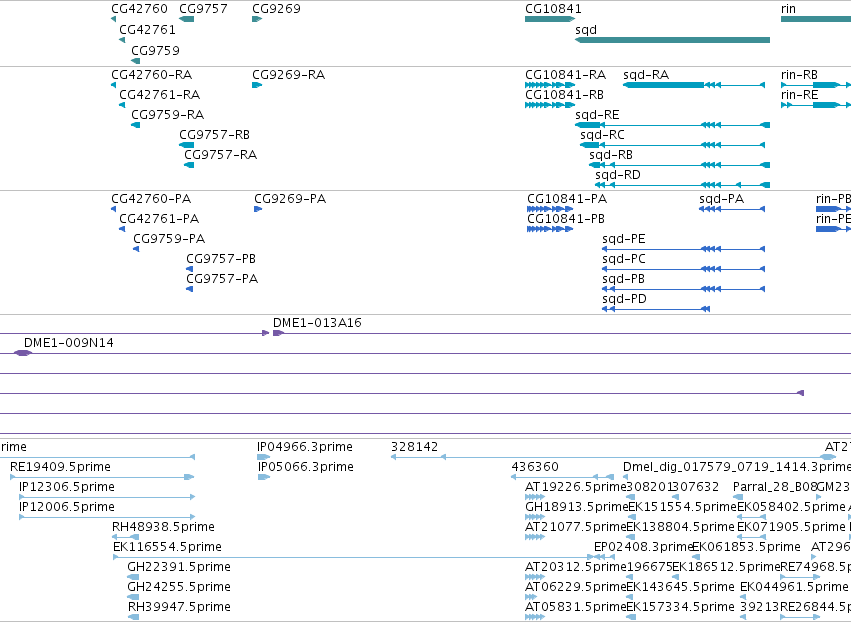Screen dimensions: 851x622
Task: Click cDNA EK061853.5prime label
Action: (746, 547)
